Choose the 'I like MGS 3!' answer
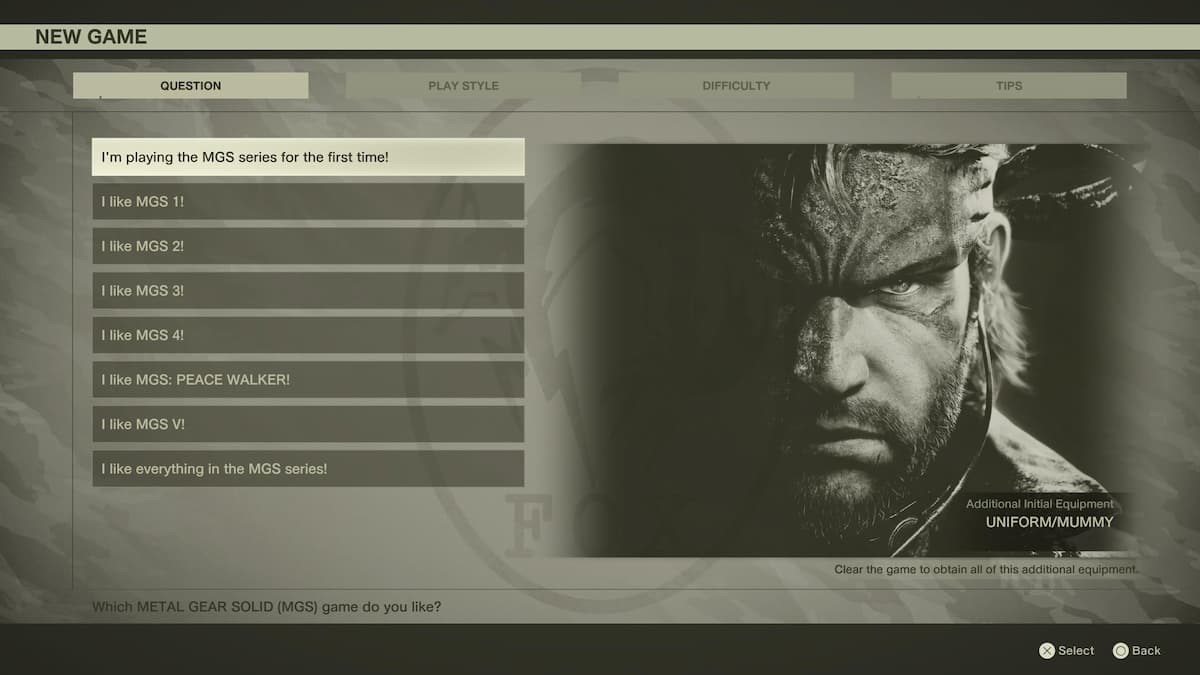Screen dimensions: 1200x675 308,290
